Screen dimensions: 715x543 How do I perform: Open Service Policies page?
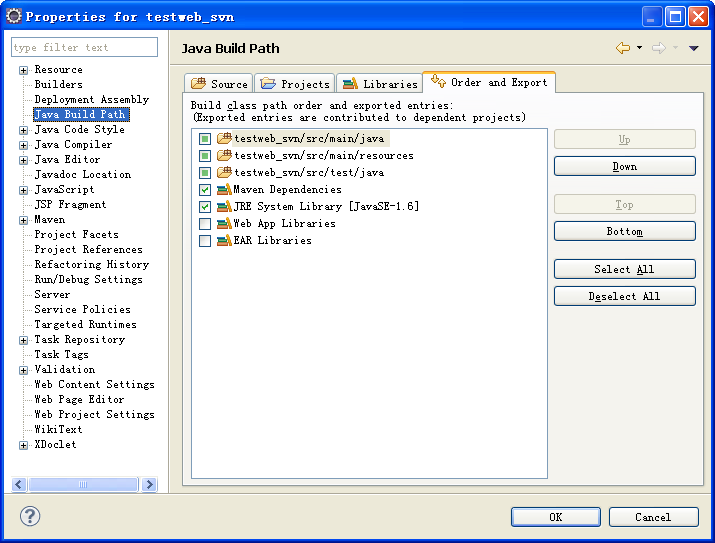[x=83, y=309]
